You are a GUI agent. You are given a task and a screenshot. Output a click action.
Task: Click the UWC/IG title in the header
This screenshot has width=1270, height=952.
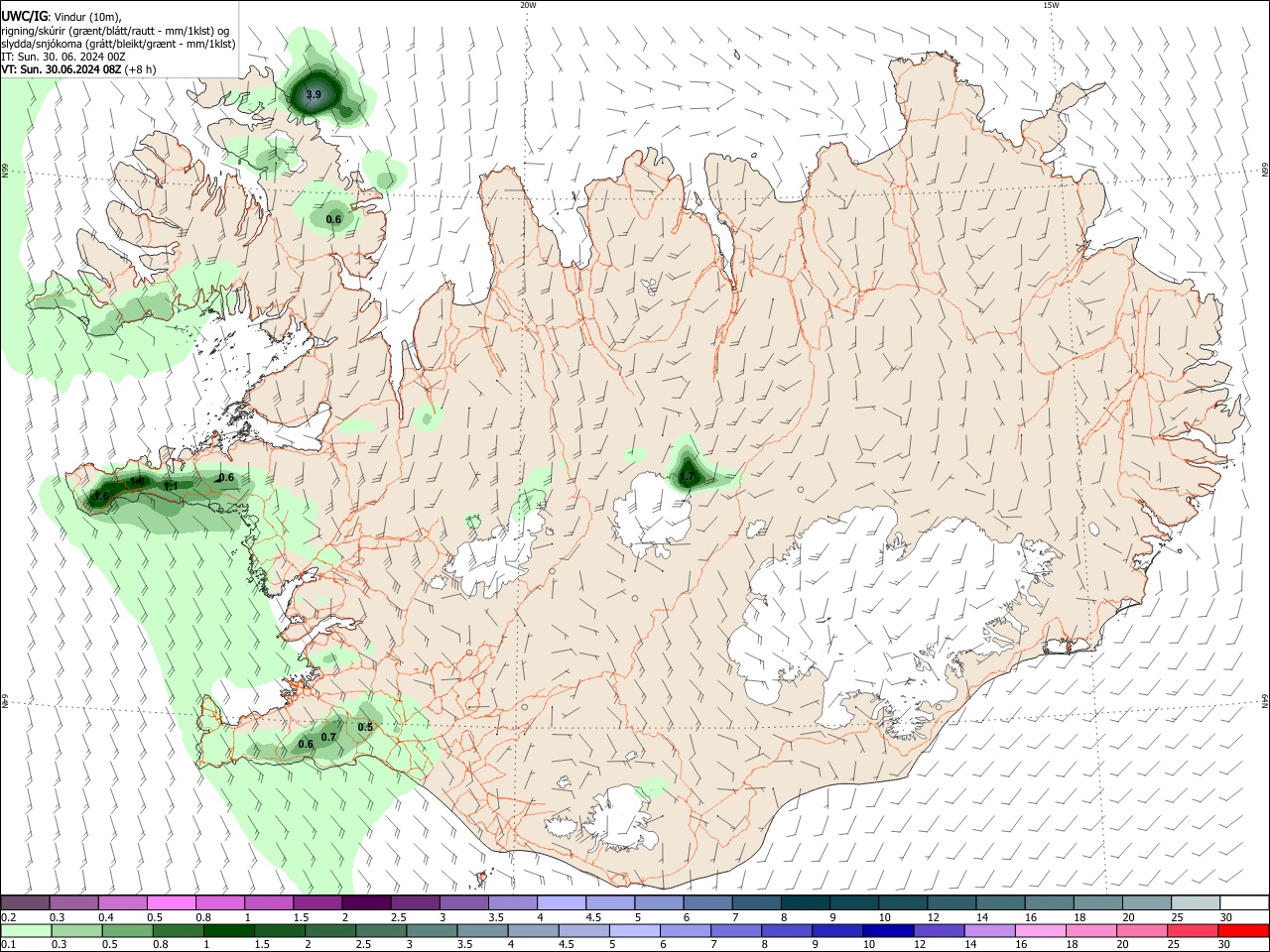pyautogui.click(x=23, y=17)
